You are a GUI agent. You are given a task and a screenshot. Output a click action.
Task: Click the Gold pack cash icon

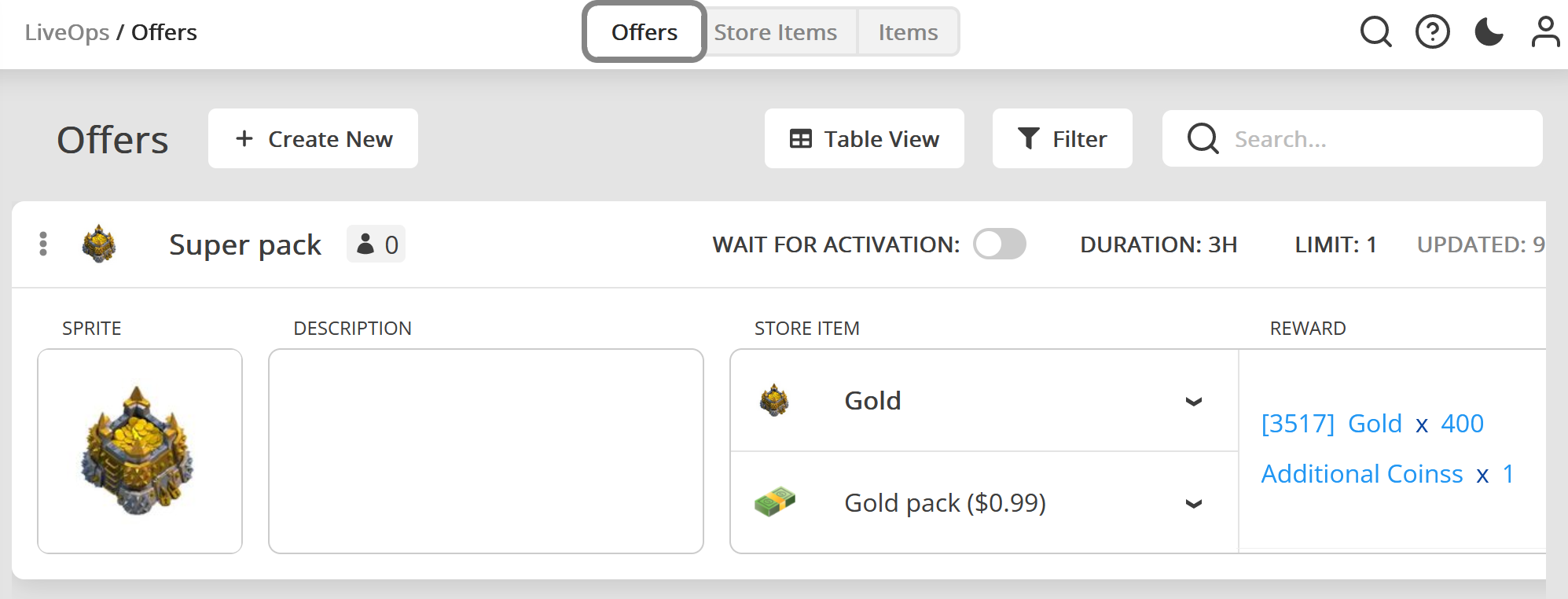[x=775, y=502]
